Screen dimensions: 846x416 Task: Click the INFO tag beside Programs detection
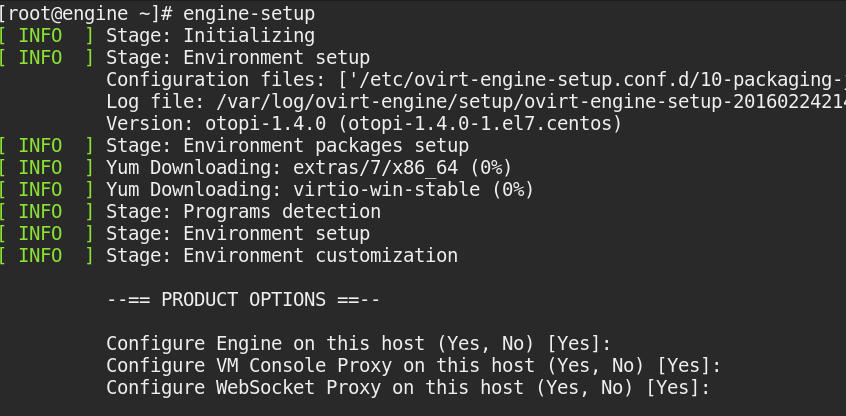[x=40, y=212]
